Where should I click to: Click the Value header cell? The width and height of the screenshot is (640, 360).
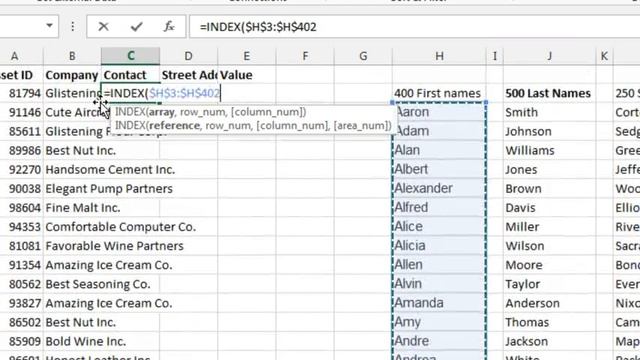point(247,75)
